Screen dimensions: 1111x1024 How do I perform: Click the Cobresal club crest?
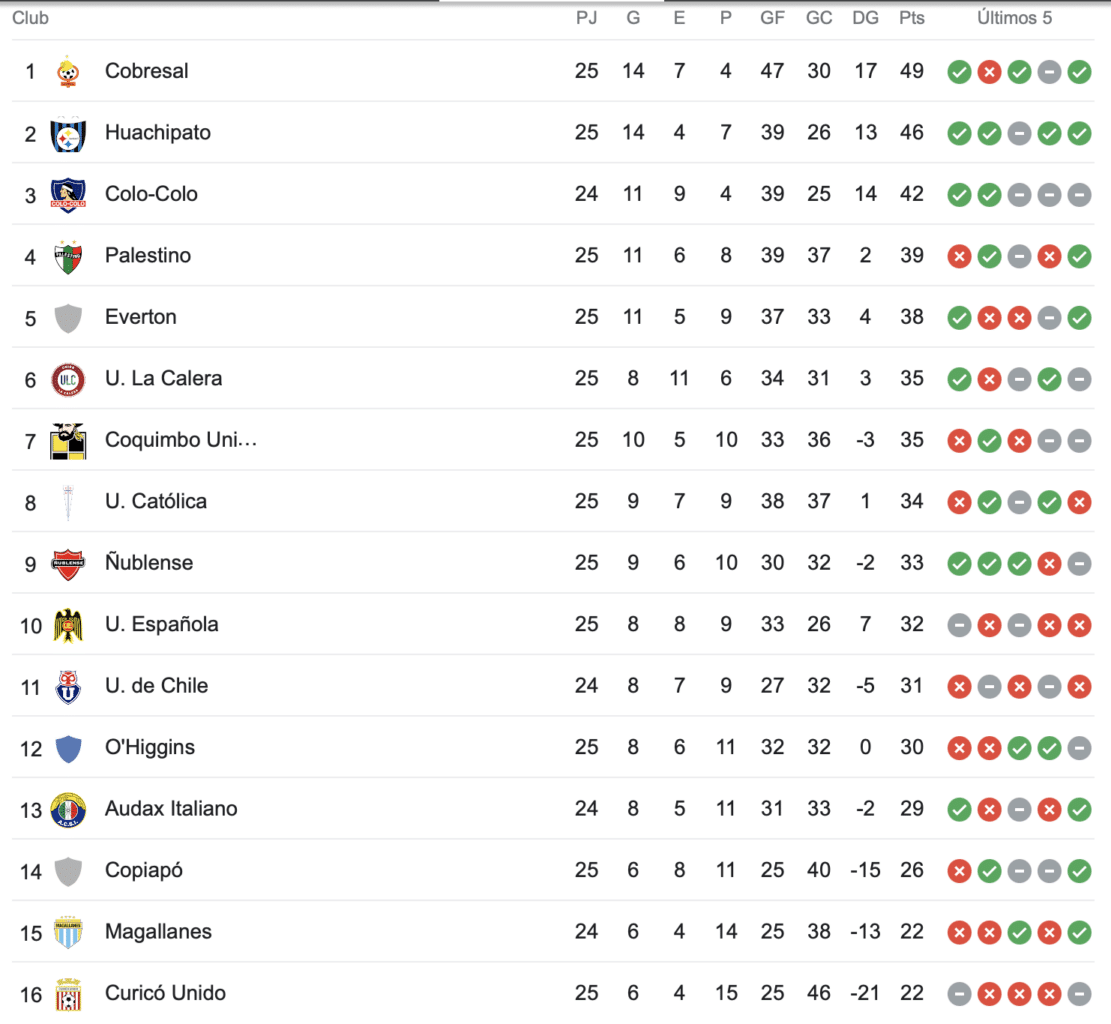point(68,71)
